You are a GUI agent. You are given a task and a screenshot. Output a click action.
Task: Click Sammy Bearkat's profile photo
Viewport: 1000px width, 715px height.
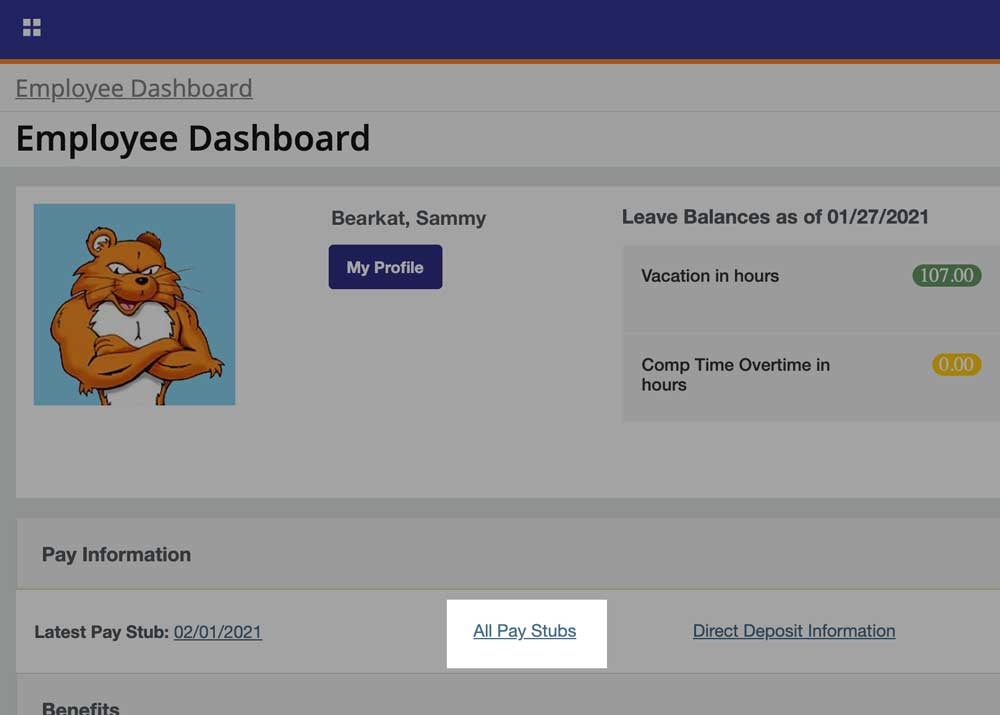pyautogui.click(x=134, y=304)
